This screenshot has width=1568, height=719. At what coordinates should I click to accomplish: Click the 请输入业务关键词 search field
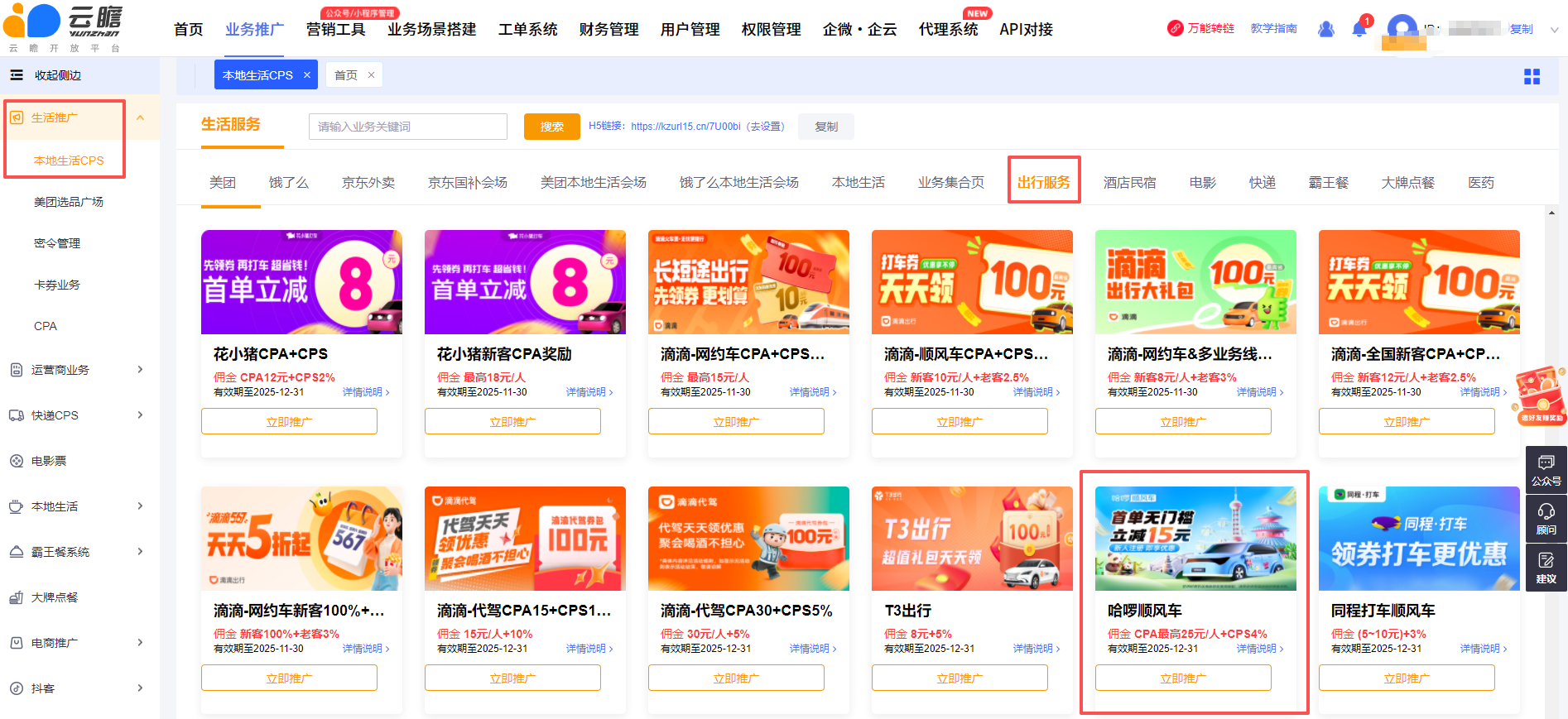pos(407,127)
